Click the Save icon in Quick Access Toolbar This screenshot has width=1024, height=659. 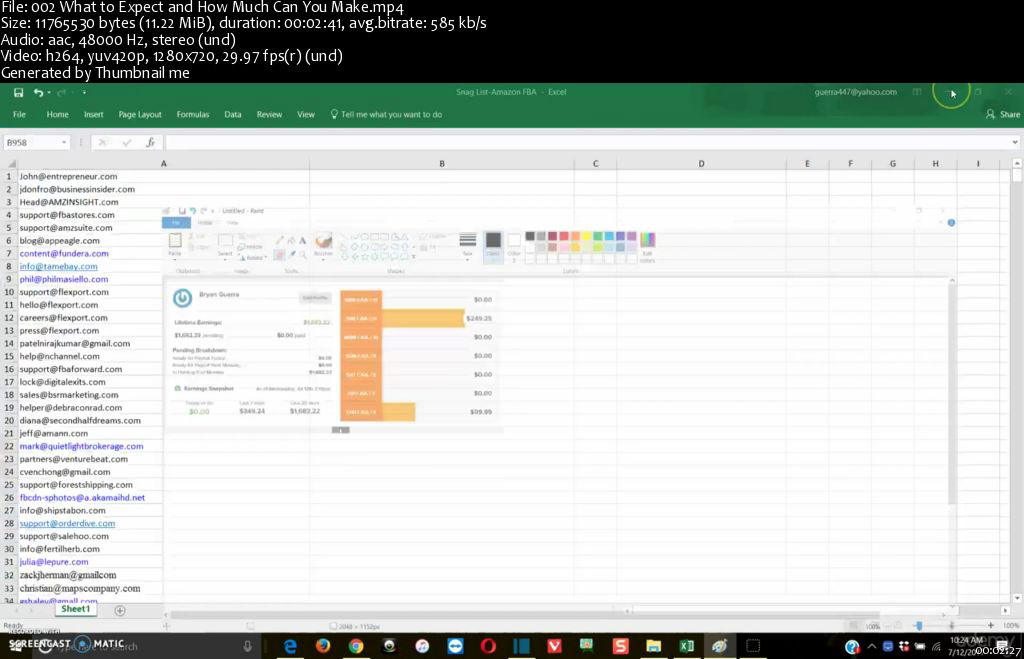(x=18, y=93)
